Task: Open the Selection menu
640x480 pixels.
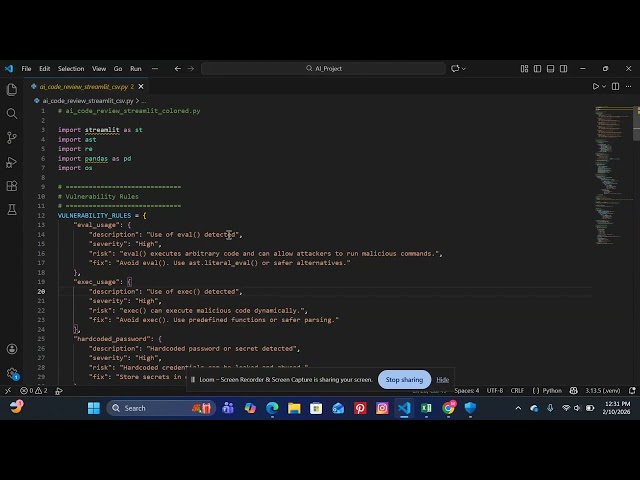Action: coord(71,69)
